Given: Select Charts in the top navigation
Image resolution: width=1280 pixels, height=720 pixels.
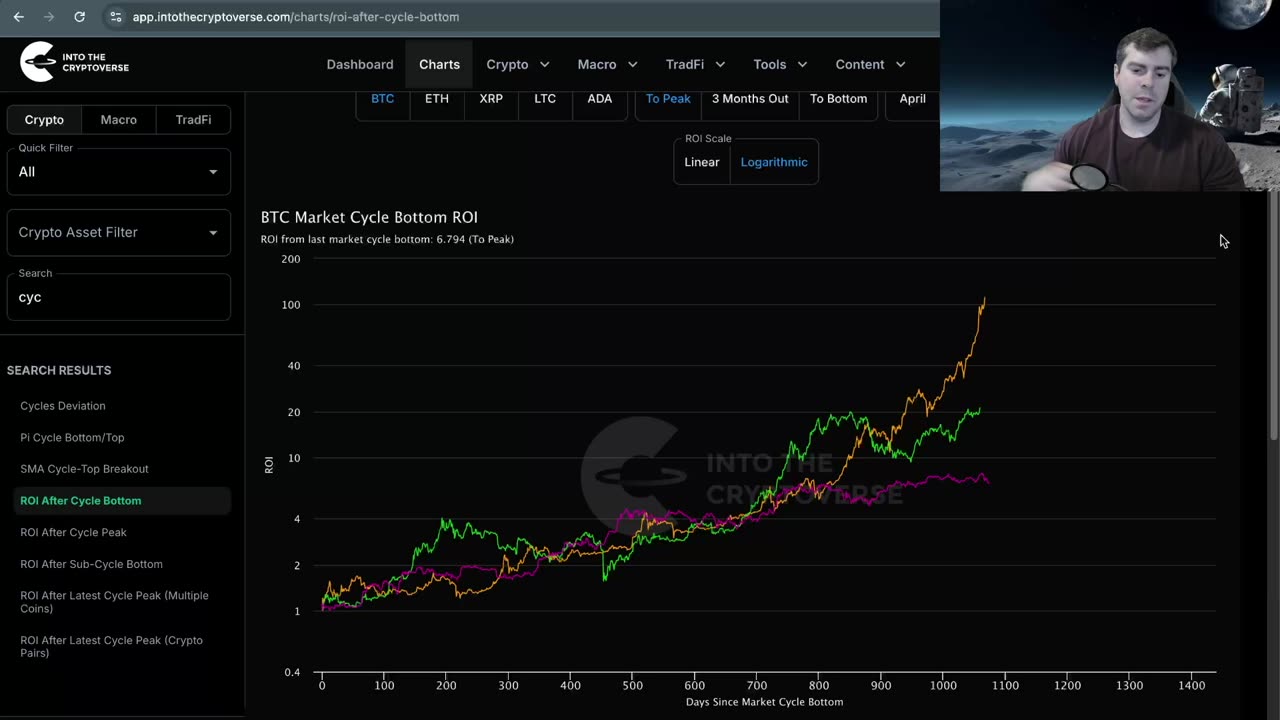Looking at the screenshot, I should coord(440,64).
